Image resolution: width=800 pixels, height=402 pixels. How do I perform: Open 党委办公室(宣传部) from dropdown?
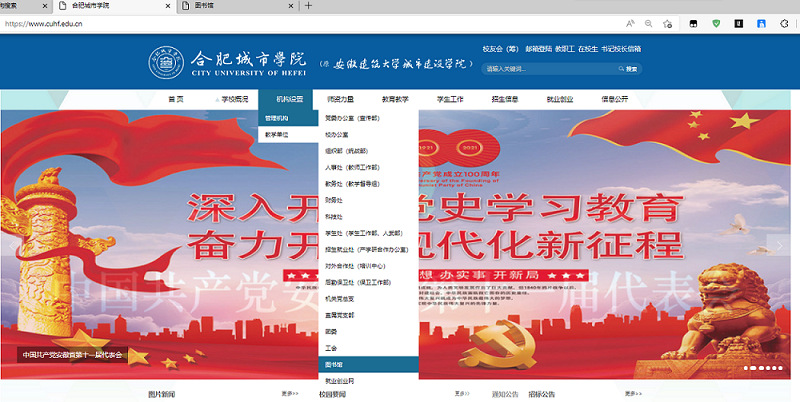(x=368, y=118)
